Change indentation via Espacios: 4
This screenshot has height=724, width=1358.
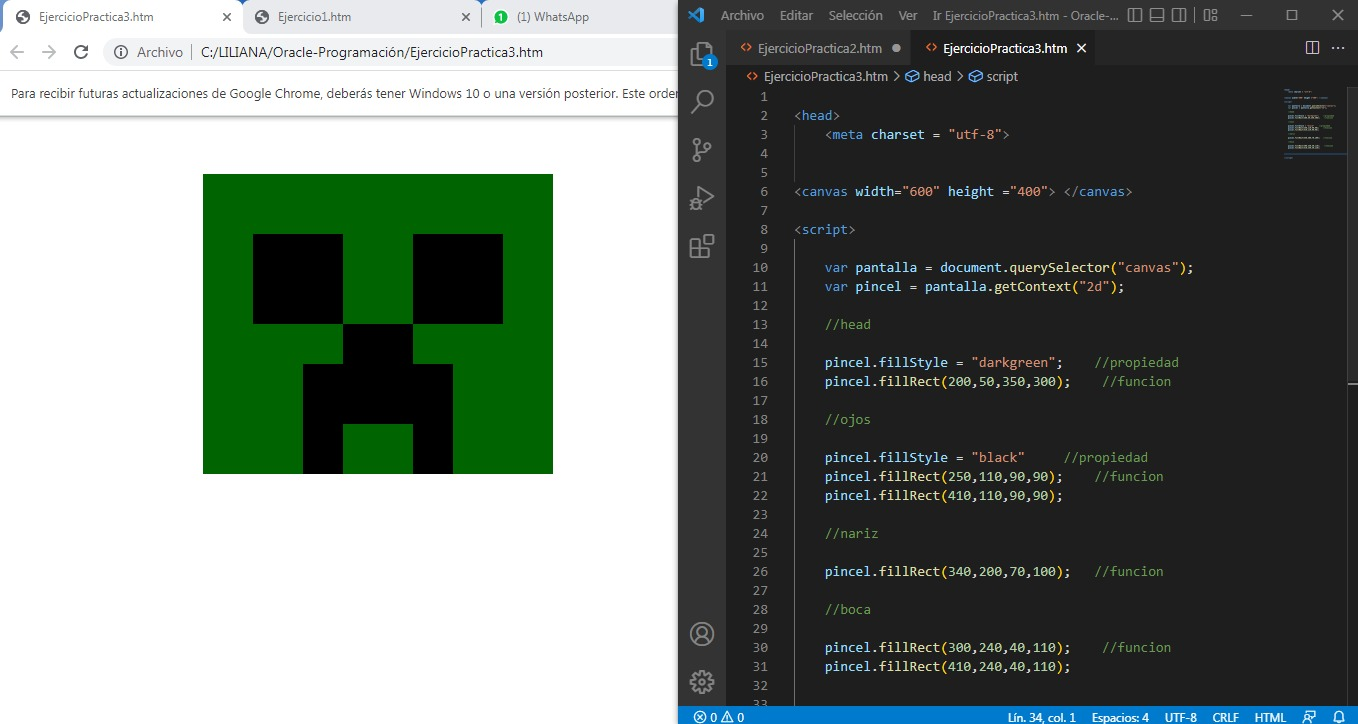click(x=1120, y=716)
